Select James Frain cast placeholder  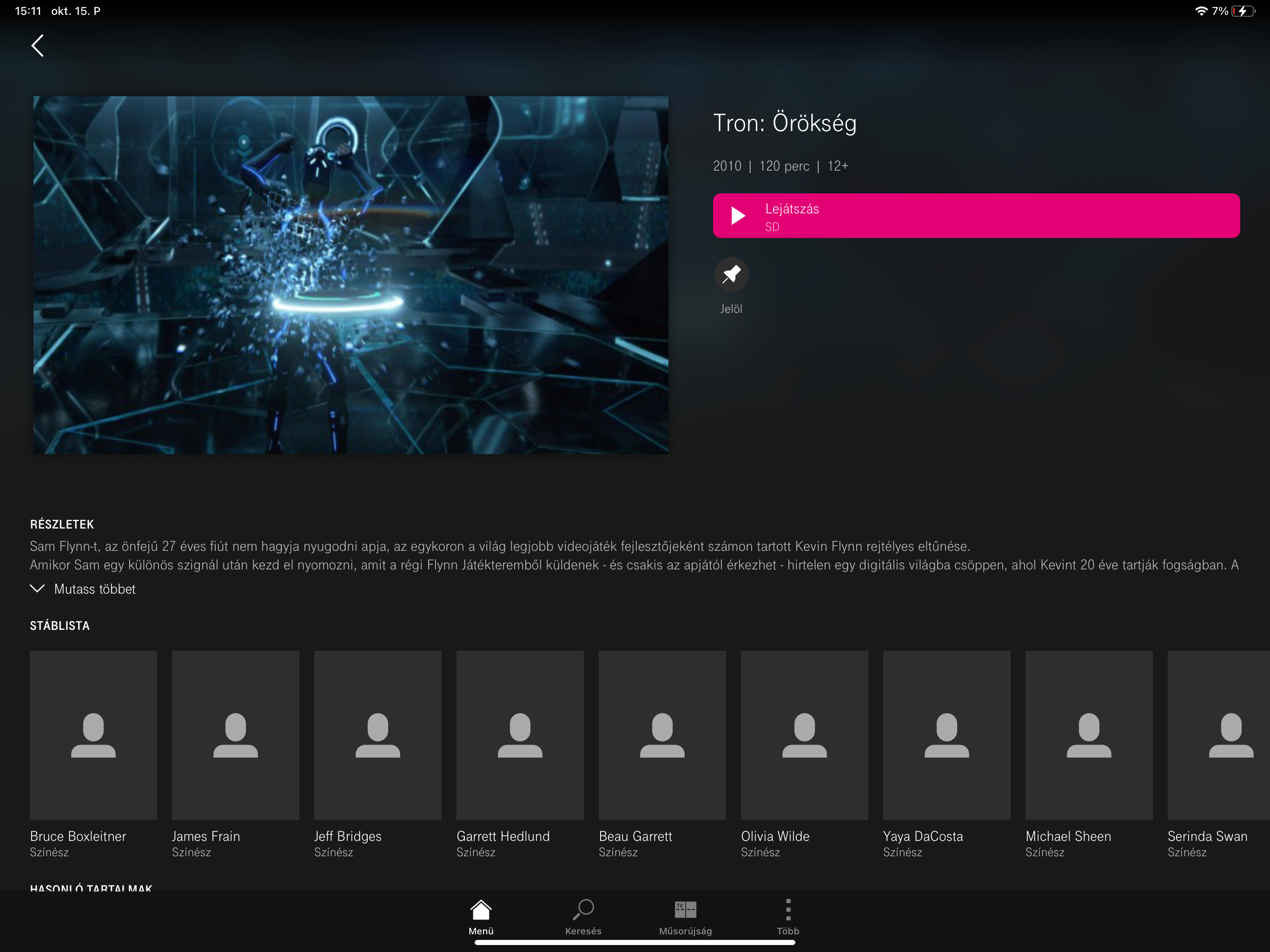coord(235,735)
